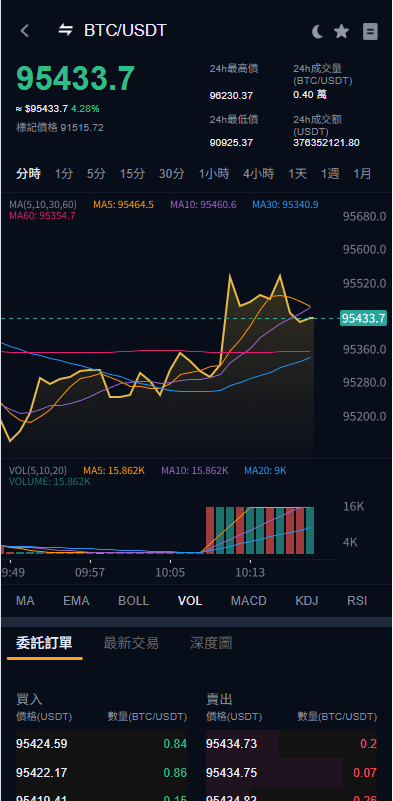393x801 pixels.
Task: Click the MA60: 95354.7 legend value
Action: click(x=42, y=216)
